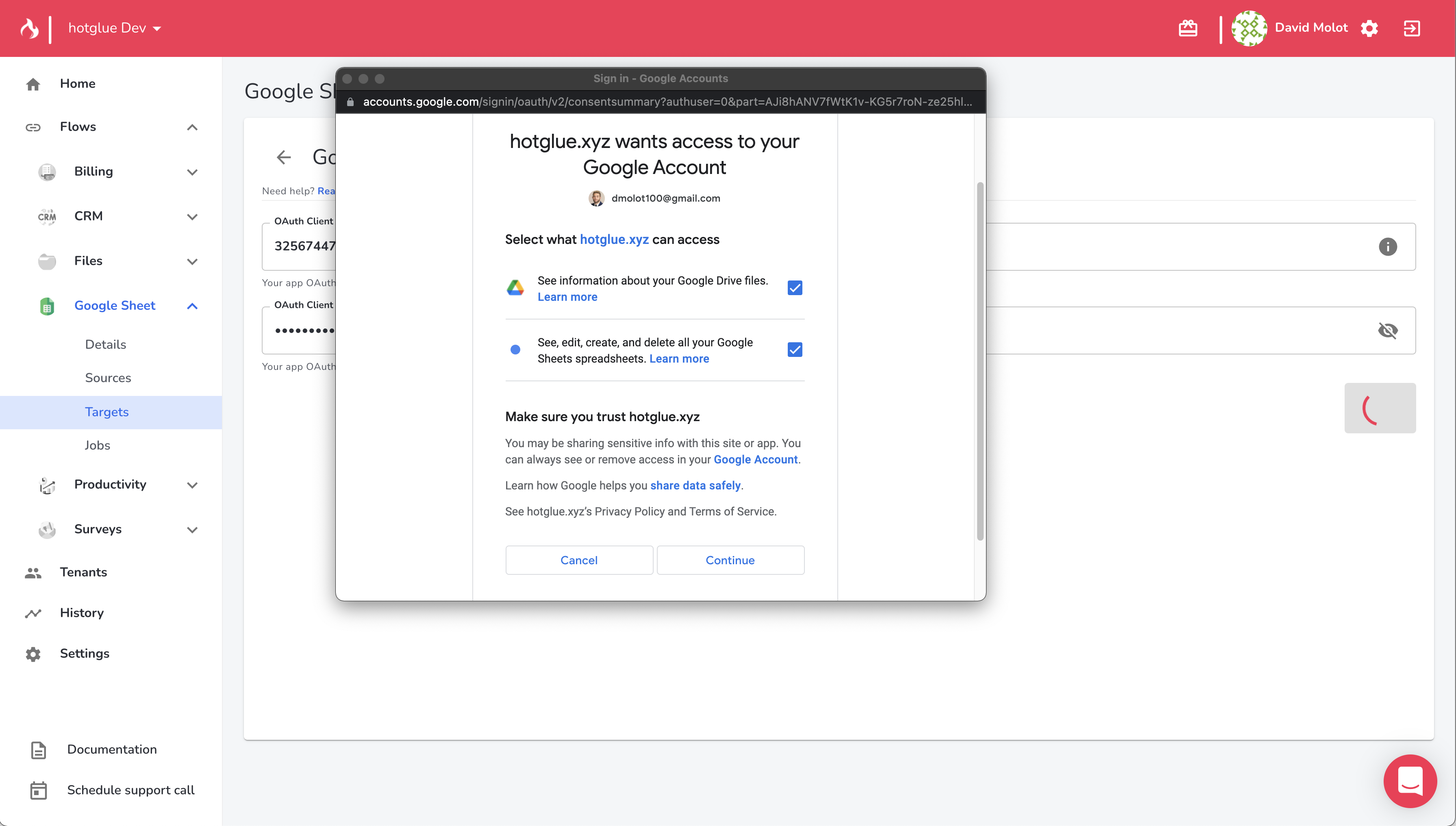Click the hotglue flame logo
The height and width of the screenshot is (826, 1456).
tap(30, 28)
